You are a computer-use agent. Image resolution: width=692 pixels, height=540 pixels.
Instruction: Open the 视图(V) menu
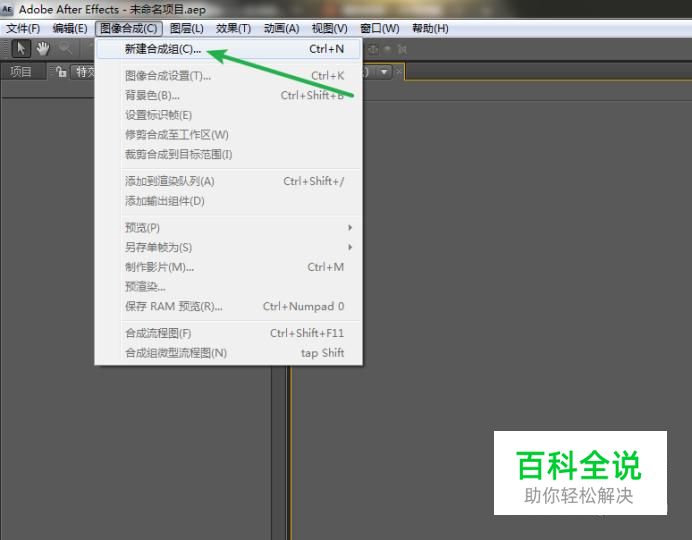tap(330, 29)
